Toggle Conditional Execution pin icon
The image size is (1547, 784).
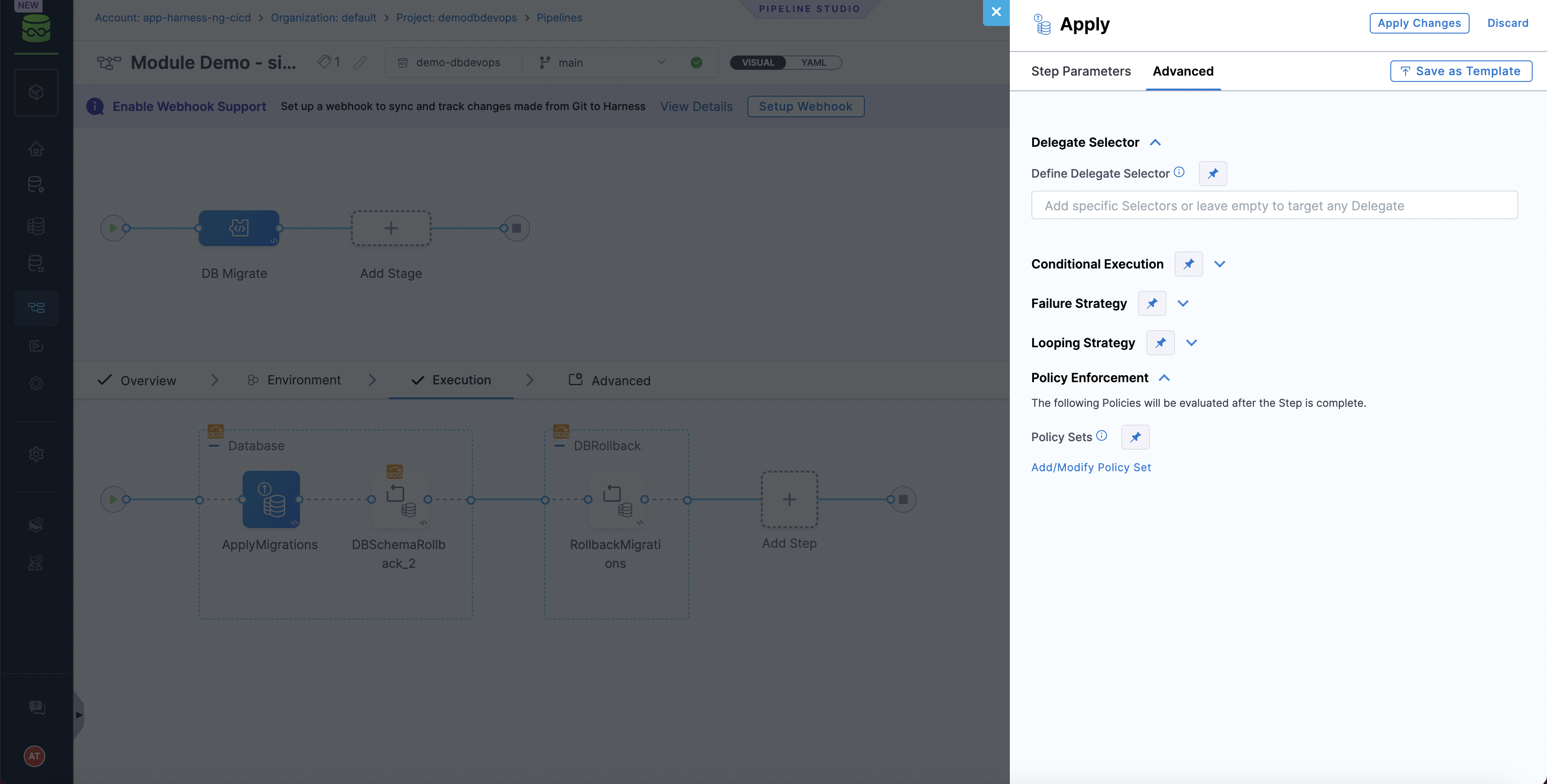pos(1189,263)
